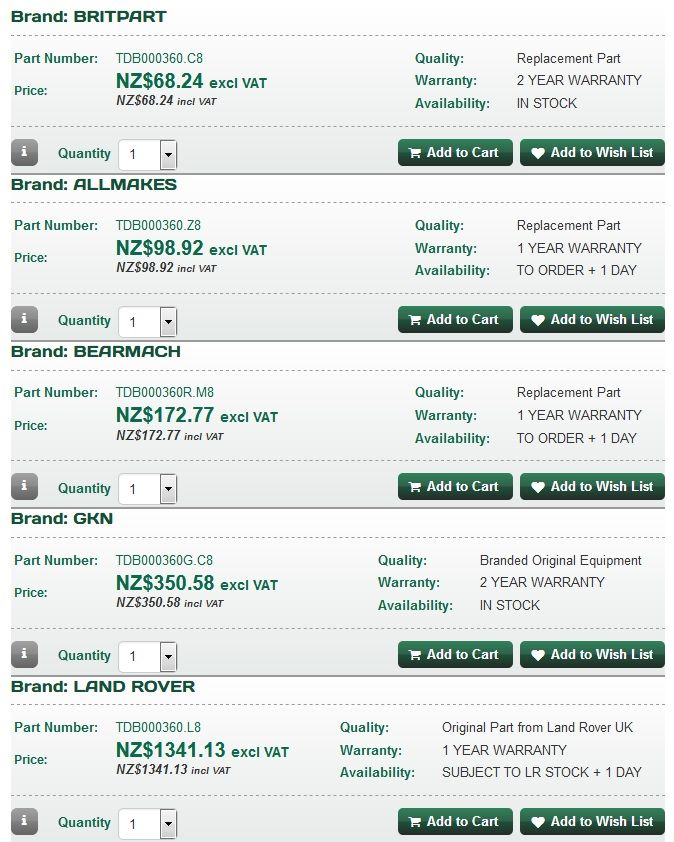
Task: Add Land Rover part to Wish List
Action: [x=592, y=822]
